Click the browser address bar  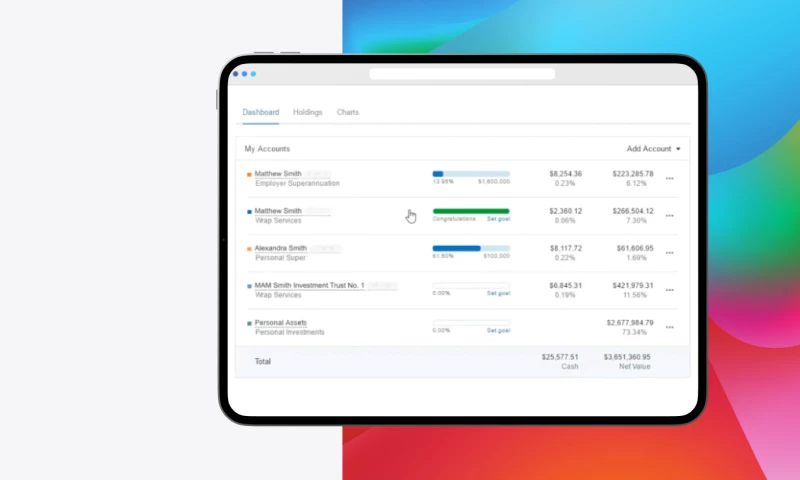(462, 74)
